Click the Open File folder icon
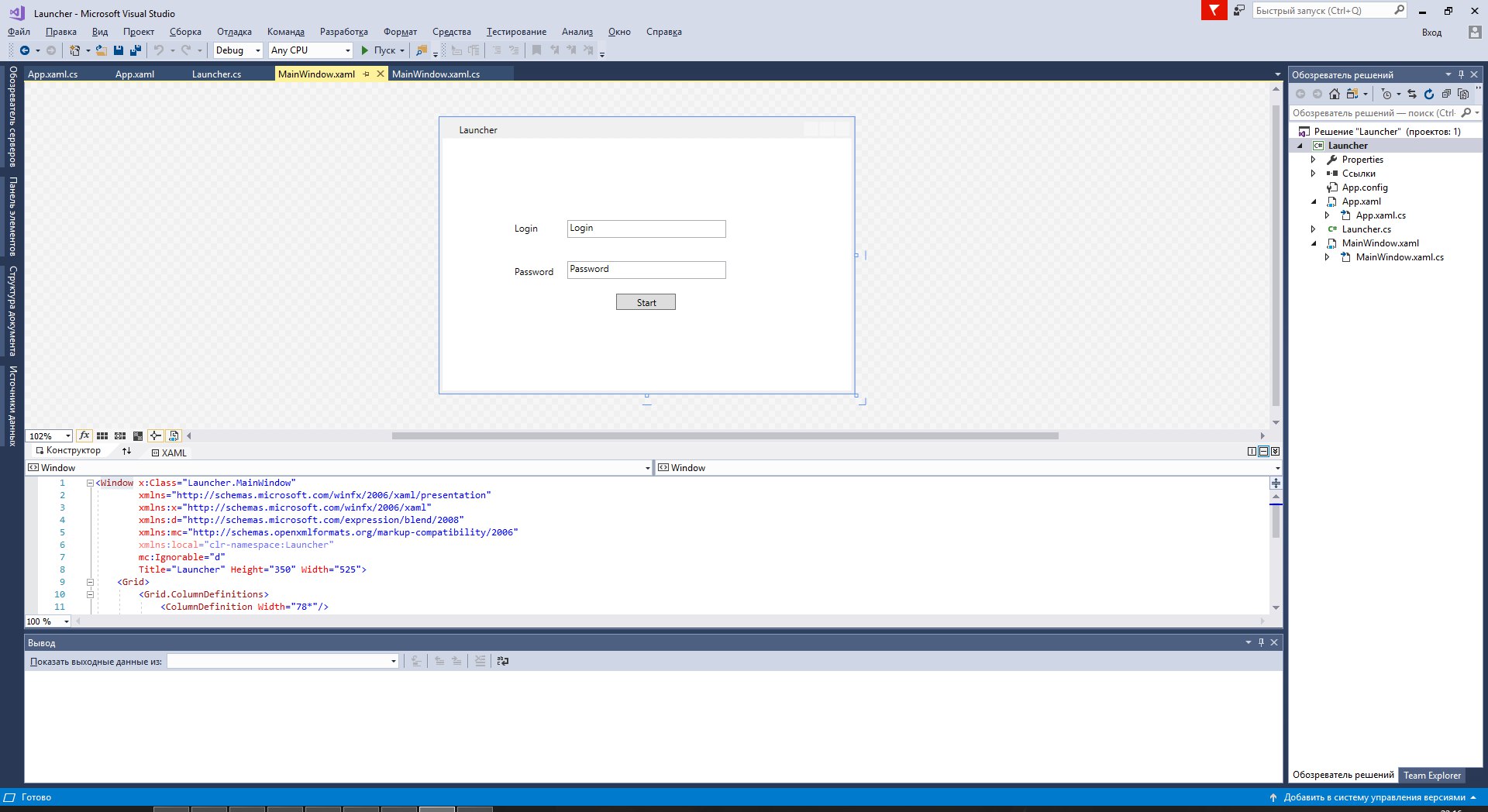Screen dimensions: 1488x812 (x=101, y=50)
